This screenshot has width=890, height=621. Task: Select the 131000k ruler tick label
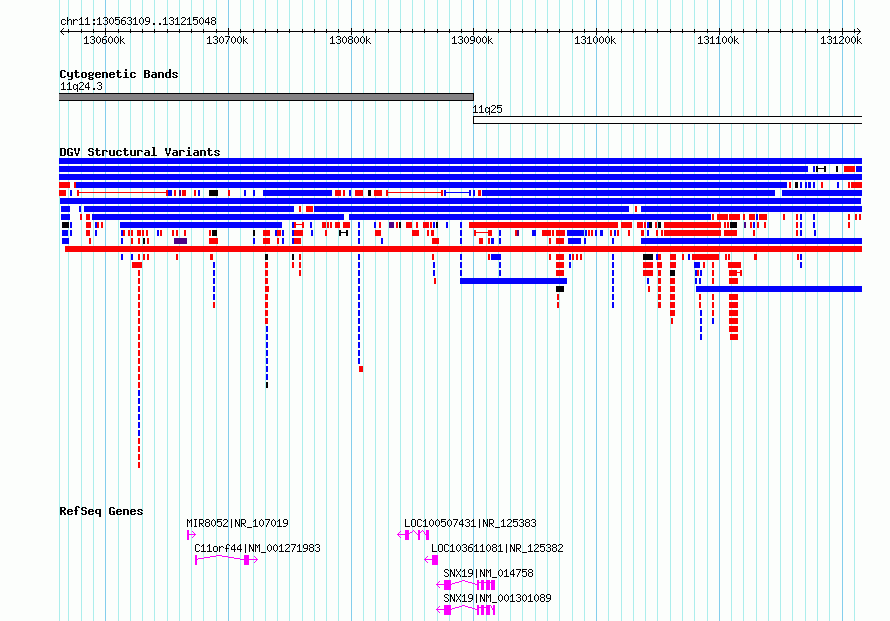coord(595,40)
